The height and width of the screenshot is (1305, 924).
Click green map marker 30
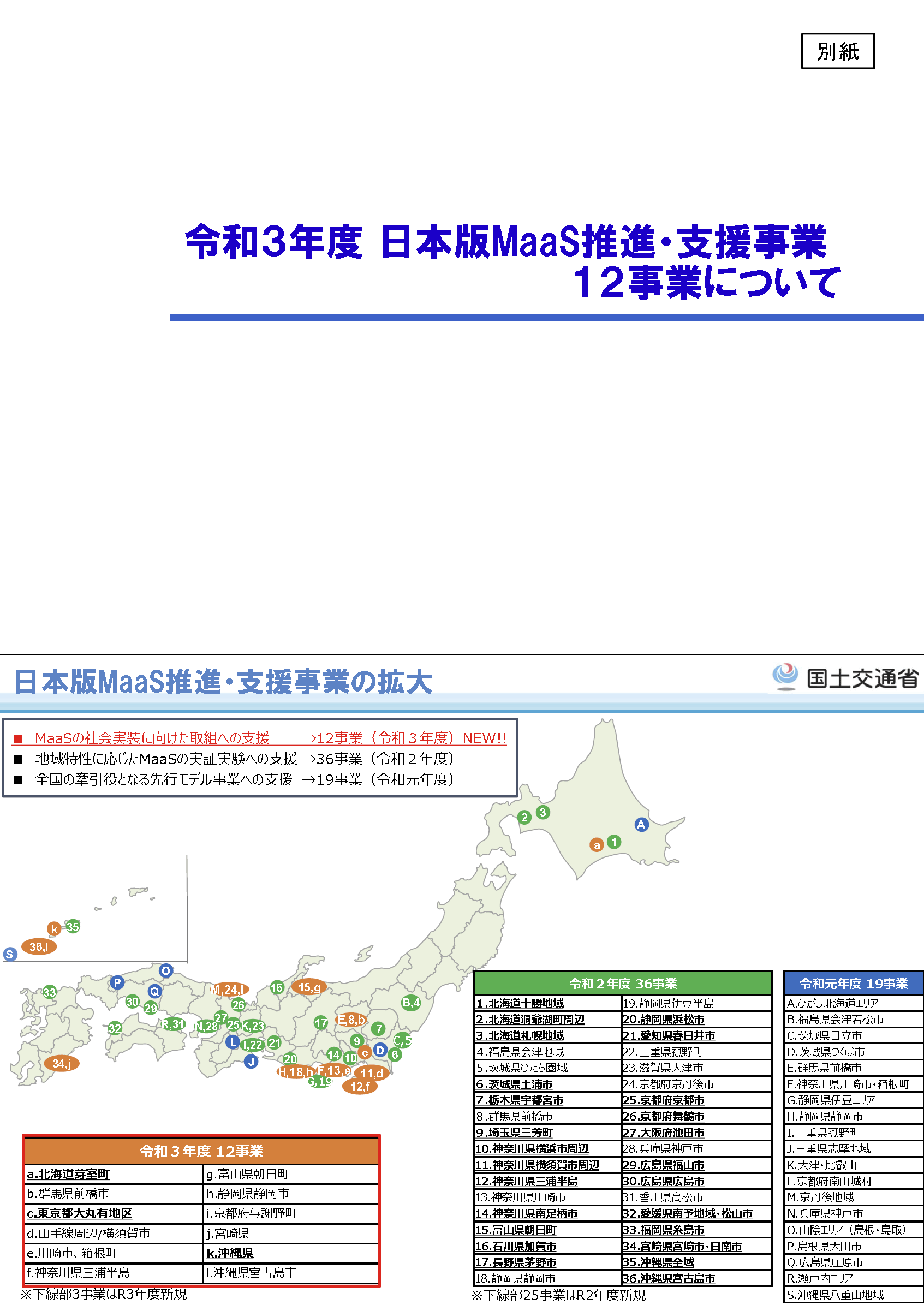pyautogui.click(x=132, y=1002)
